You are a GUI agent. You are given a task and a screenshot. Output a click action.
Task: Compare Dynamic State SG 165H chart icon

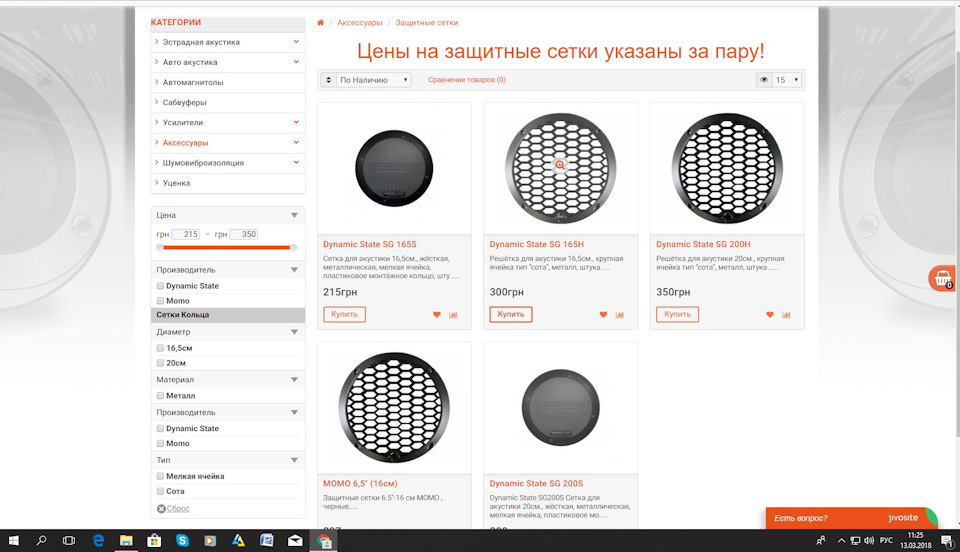coord(620,315)
